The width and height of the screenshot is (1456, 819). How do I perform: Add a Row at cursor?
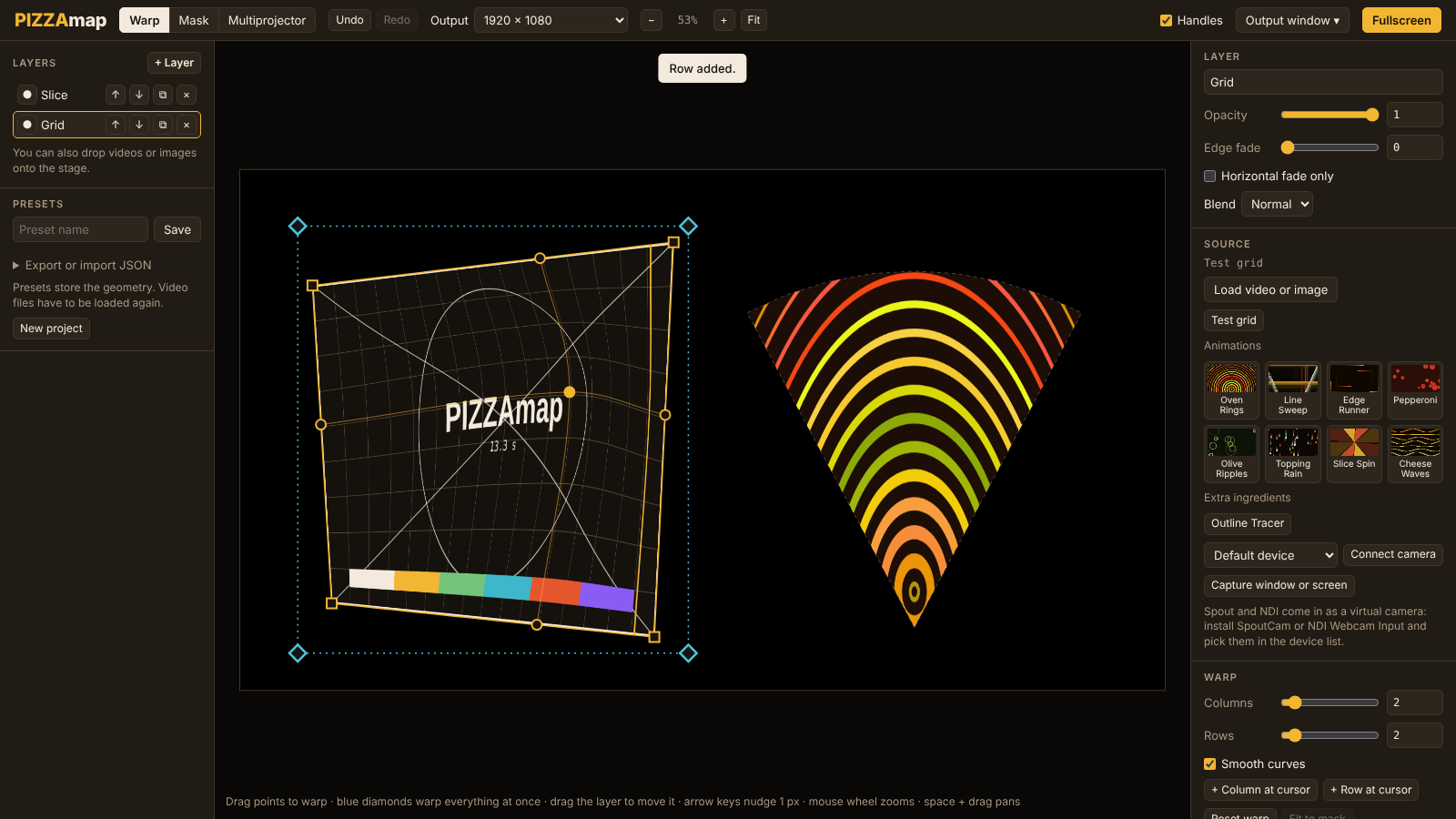coord(1370,790)
